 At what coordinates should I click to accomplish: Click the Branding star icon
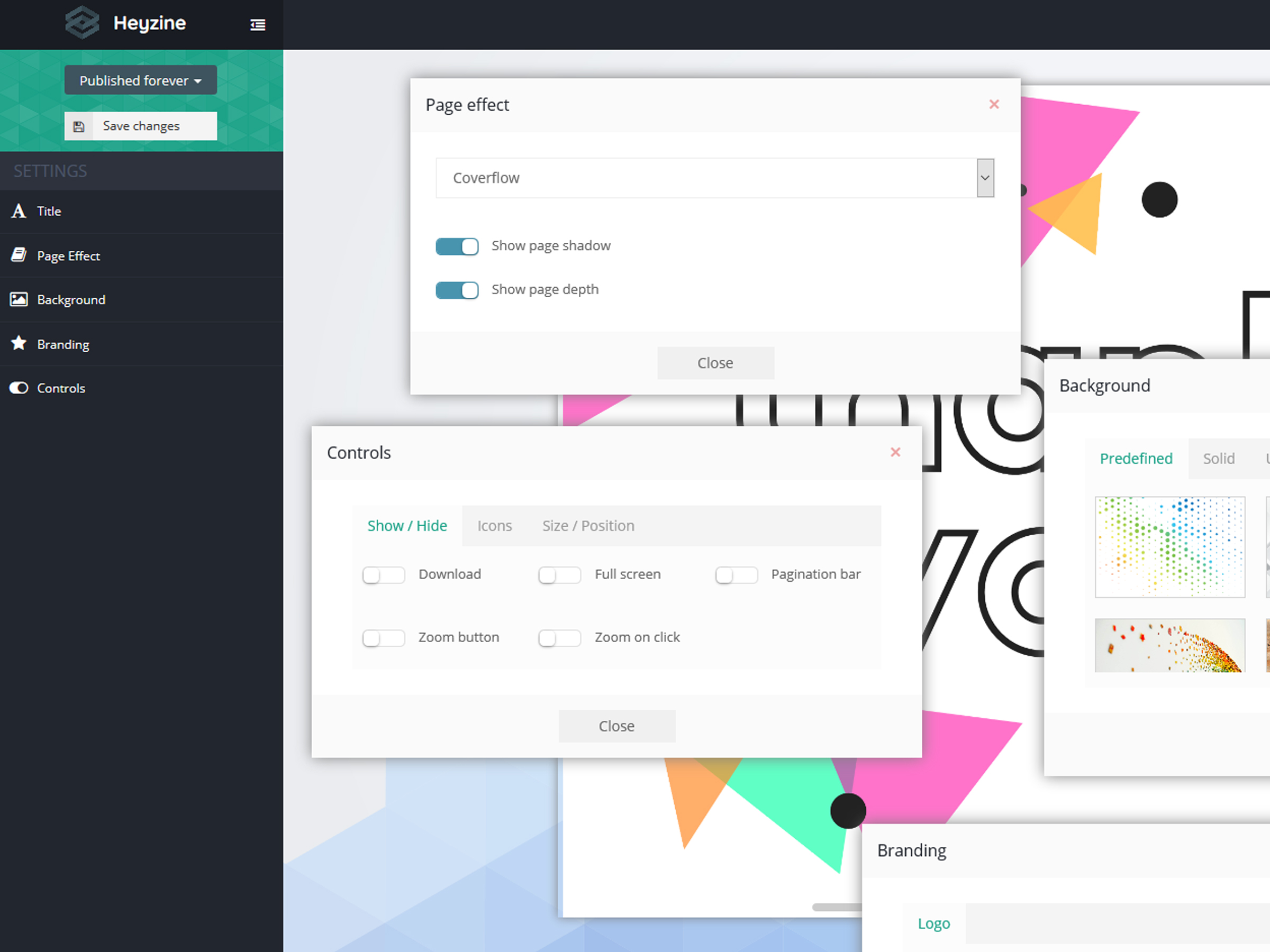(19, 344)
